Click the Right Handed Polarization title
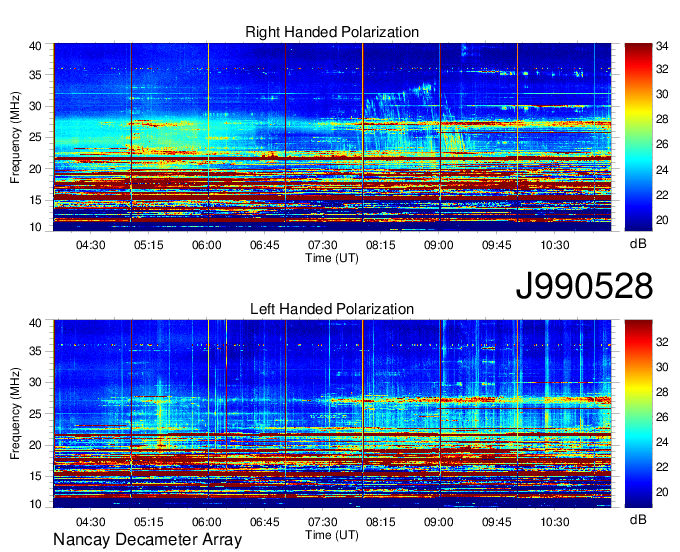 click(332, 32)
